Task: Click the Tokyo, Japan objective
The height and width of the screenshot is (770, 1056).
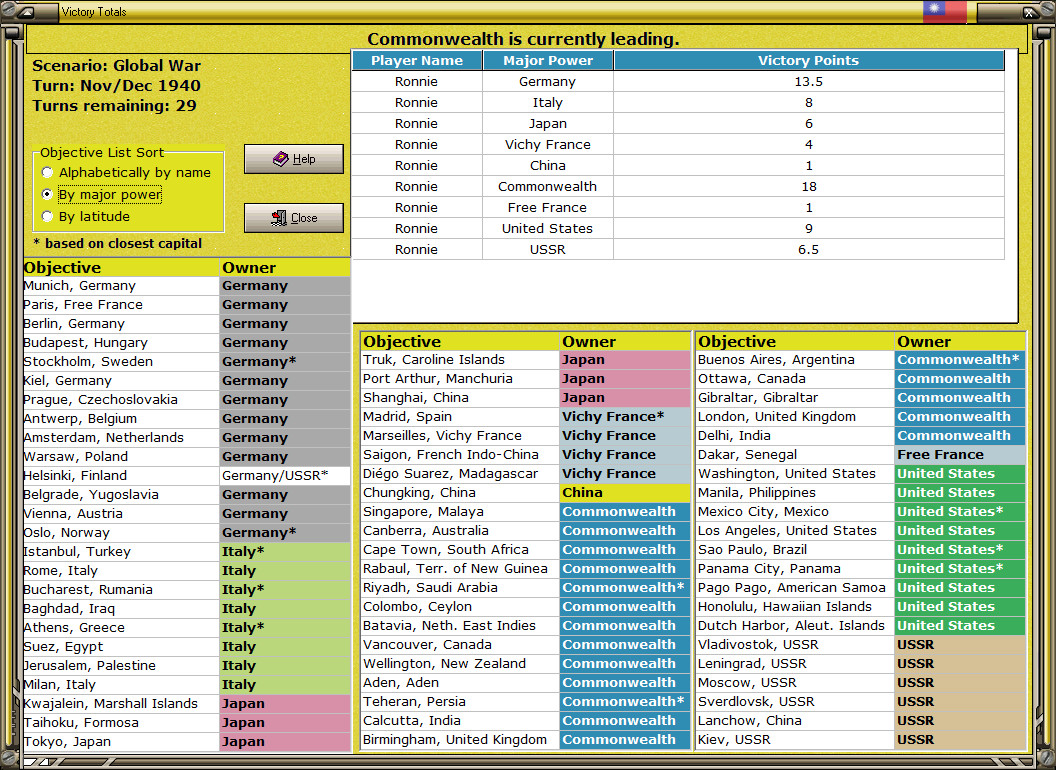Action: click(x=121, y=742)
